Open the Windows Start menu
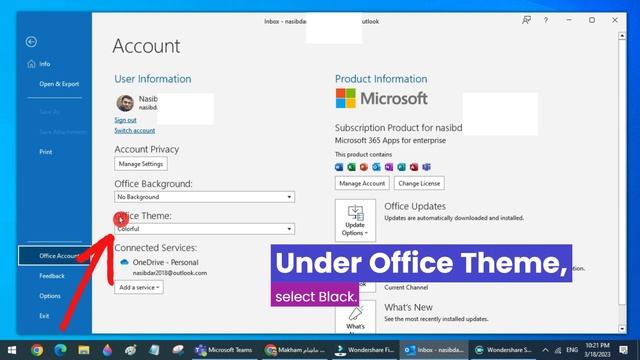 12,350
